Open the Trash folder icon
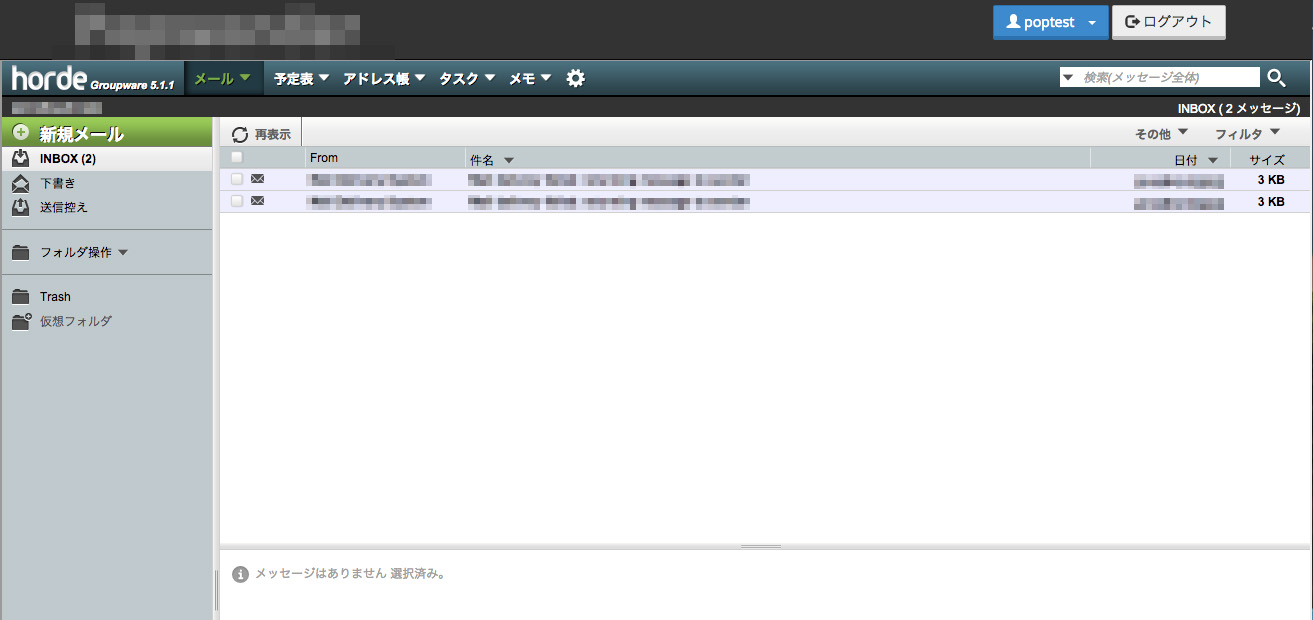This screenshot has width=1313, height=620. tap(21, 297)
